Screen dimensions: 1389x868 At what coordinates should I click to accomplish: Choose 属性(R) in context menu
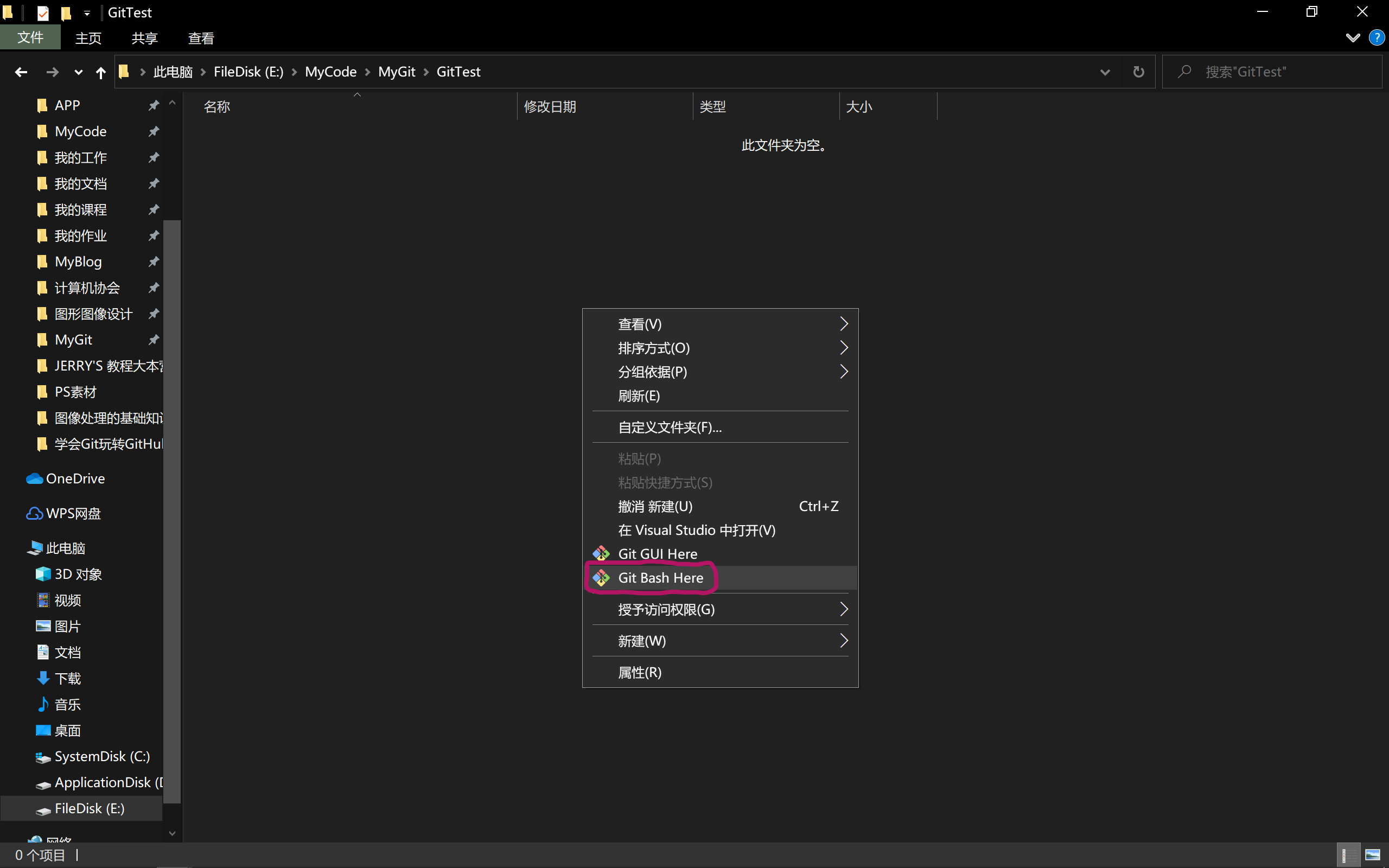pos(721,672)
